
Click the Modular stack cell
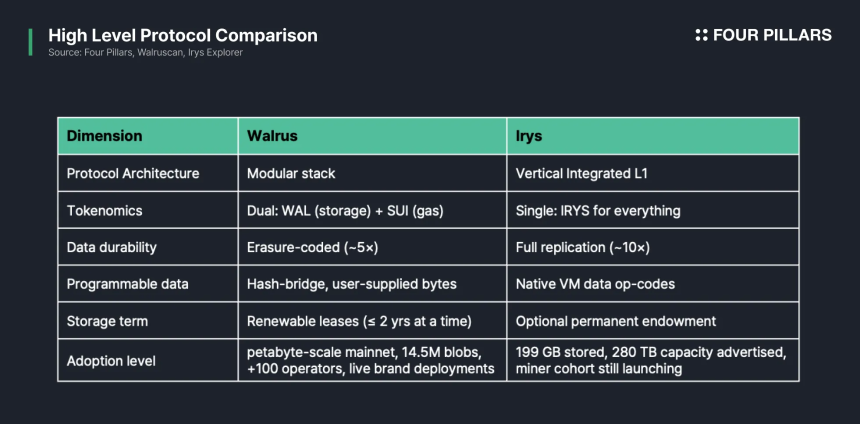click(372, 173)
